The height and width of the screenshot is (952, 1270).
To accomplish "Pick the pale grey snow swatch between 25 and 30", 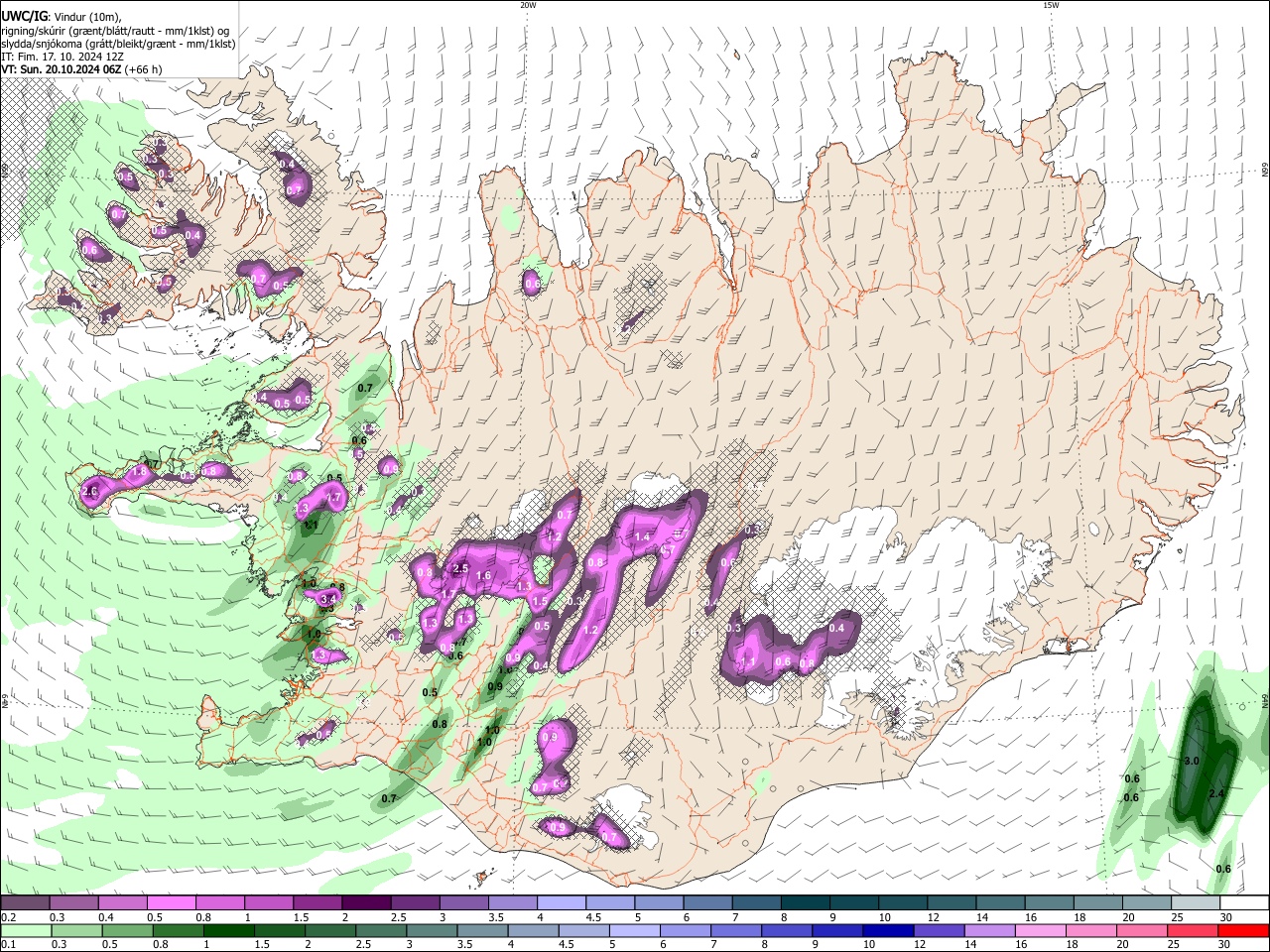I will click(1196, 903).
